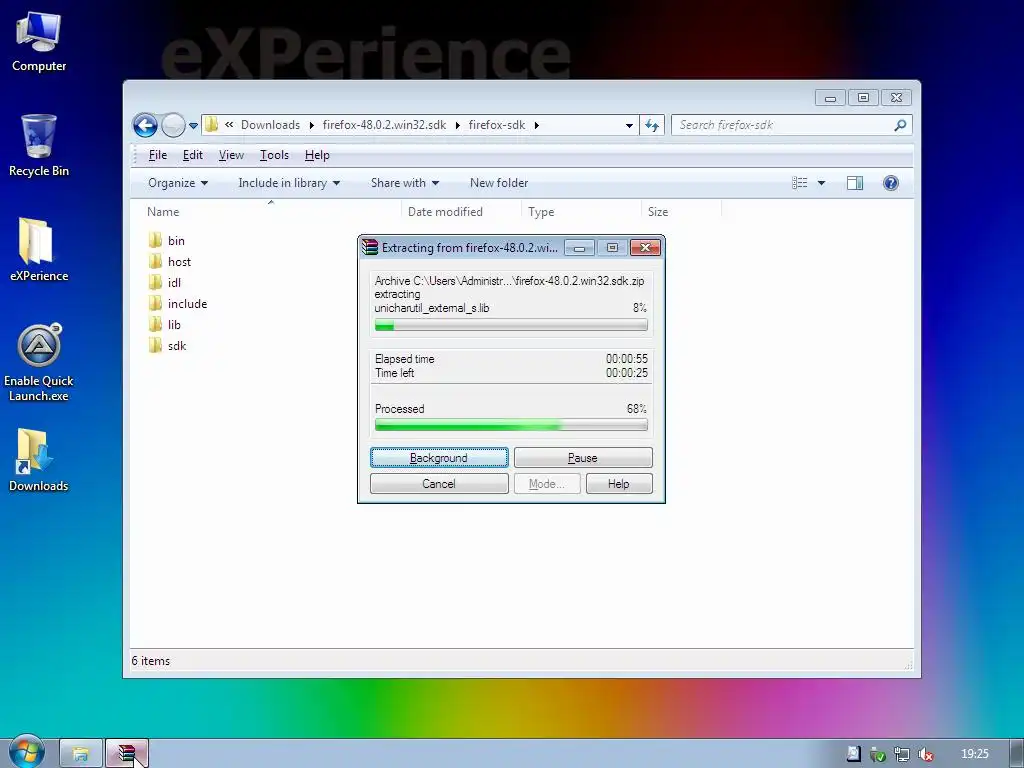Click the current file progress bar
This screenshot has height=768, width=1024.
point(511,325)
